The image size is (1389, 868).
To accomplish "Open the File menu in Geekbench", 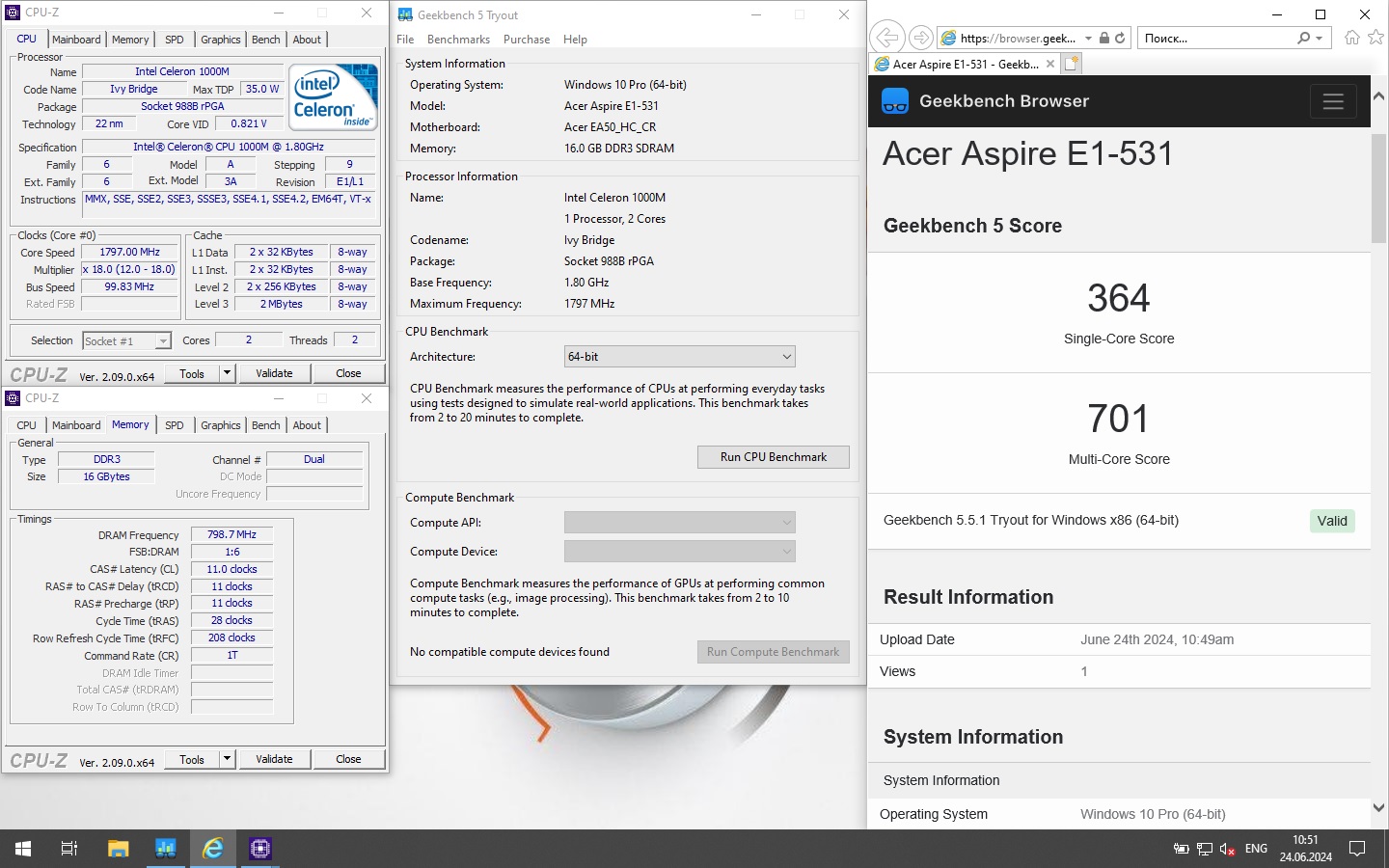I will pyautogui.click(x=405, y=40).
